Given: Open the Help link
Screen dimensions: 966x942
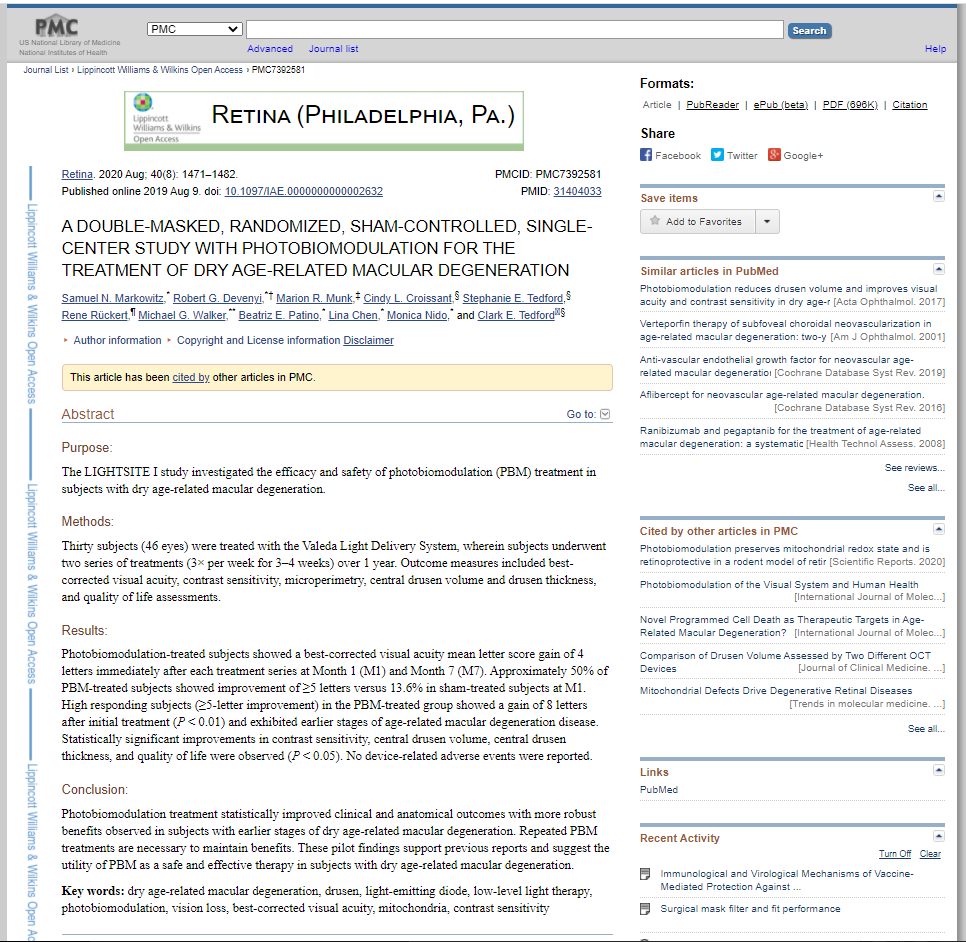Looking at the screenshot, I should [935, 49].
